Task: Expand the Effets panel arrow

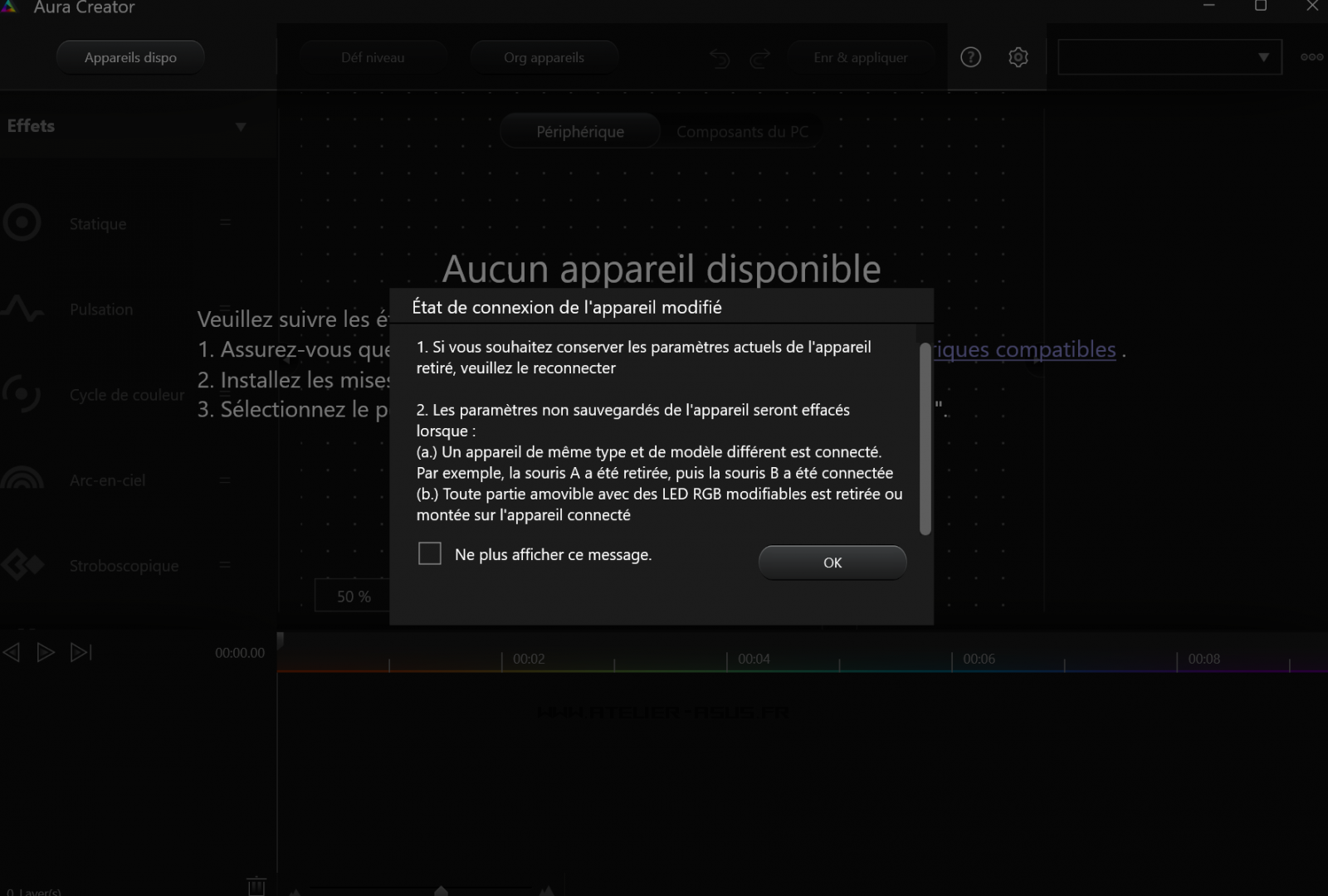Action: [241, 127]
